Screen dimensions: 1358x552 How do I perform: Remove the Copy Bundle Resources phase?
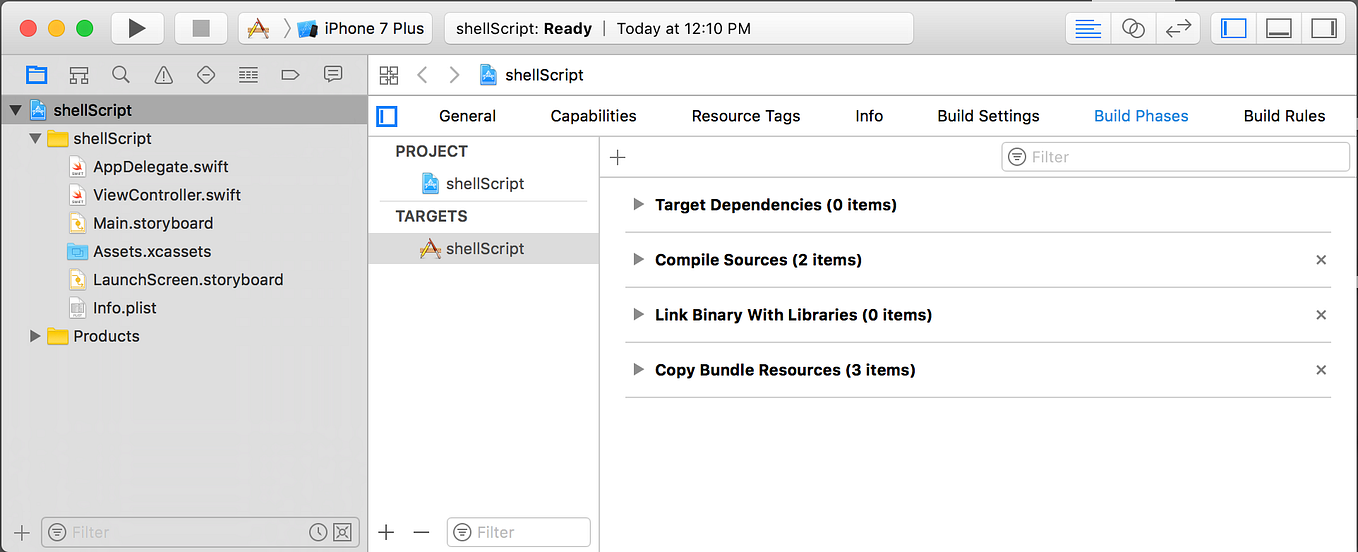coord(1321,370)
